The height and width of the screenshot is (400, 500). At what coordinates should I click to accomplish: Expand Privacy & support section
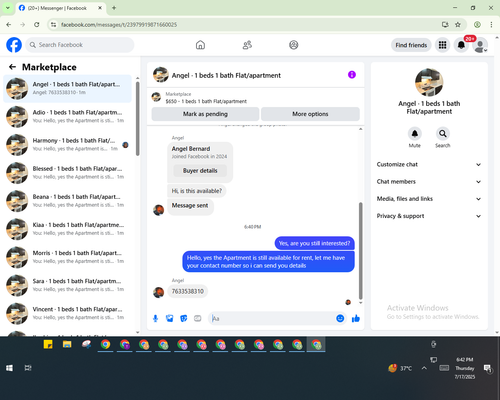pos(429,216)
